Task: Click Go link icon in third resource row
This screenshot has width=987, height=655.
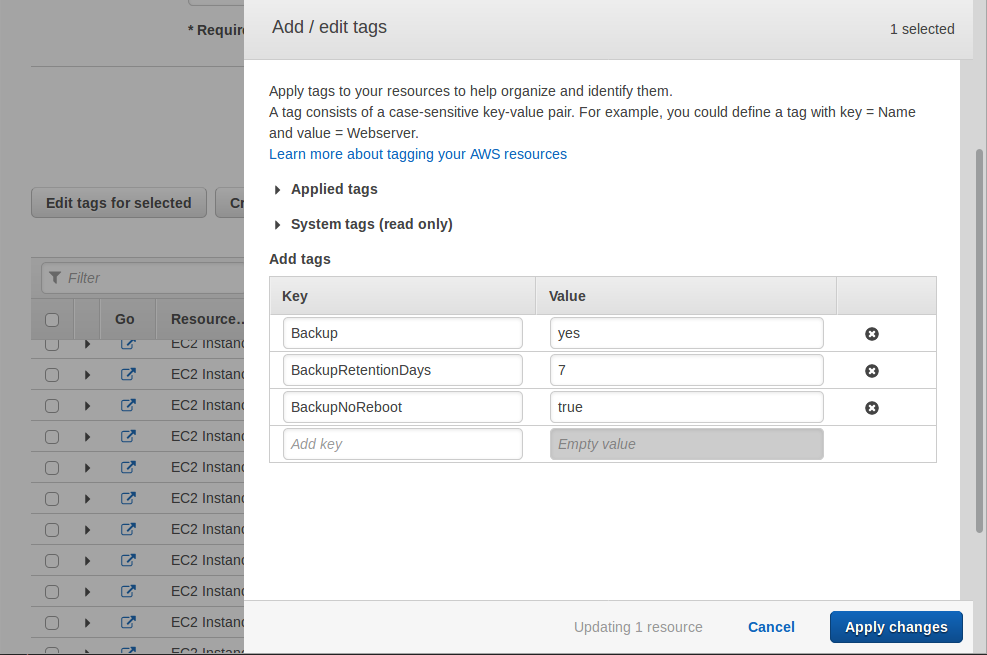Action: 128,406
